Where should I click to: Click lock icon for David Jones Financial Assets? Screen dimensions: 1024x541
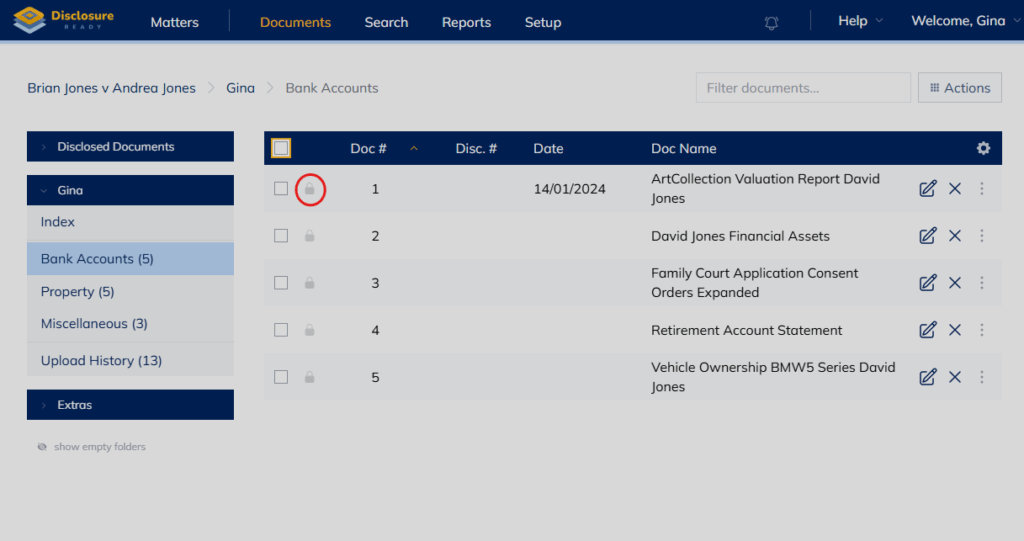point(310,236)
